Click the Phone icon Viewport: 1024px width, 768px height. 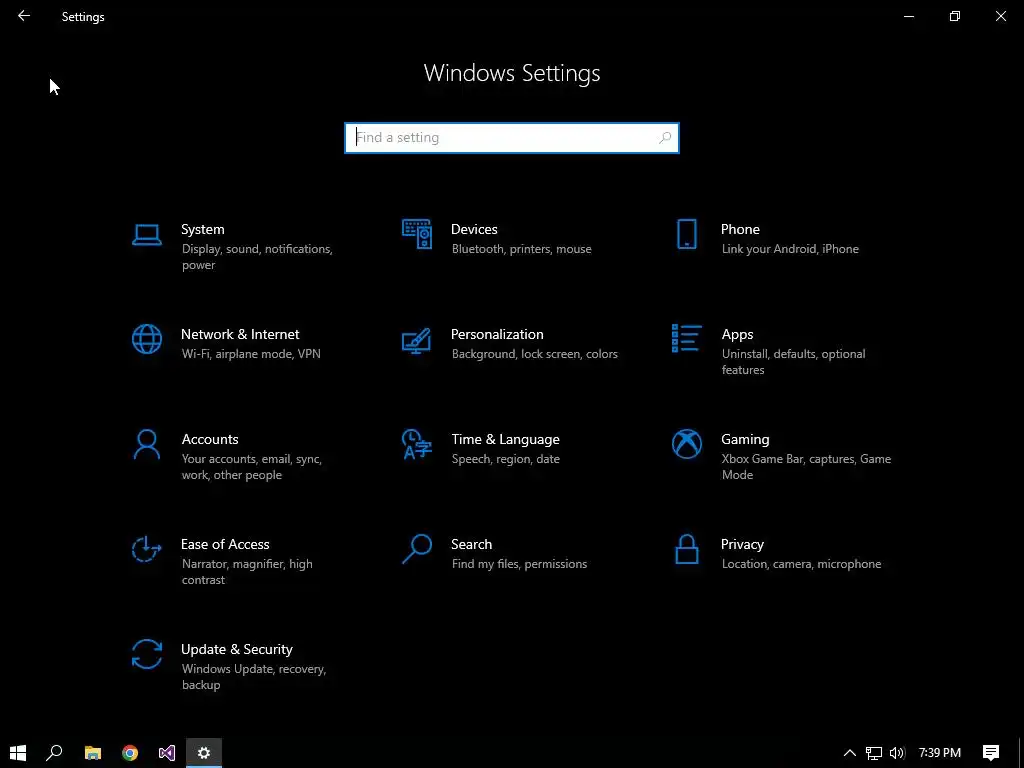686,234
